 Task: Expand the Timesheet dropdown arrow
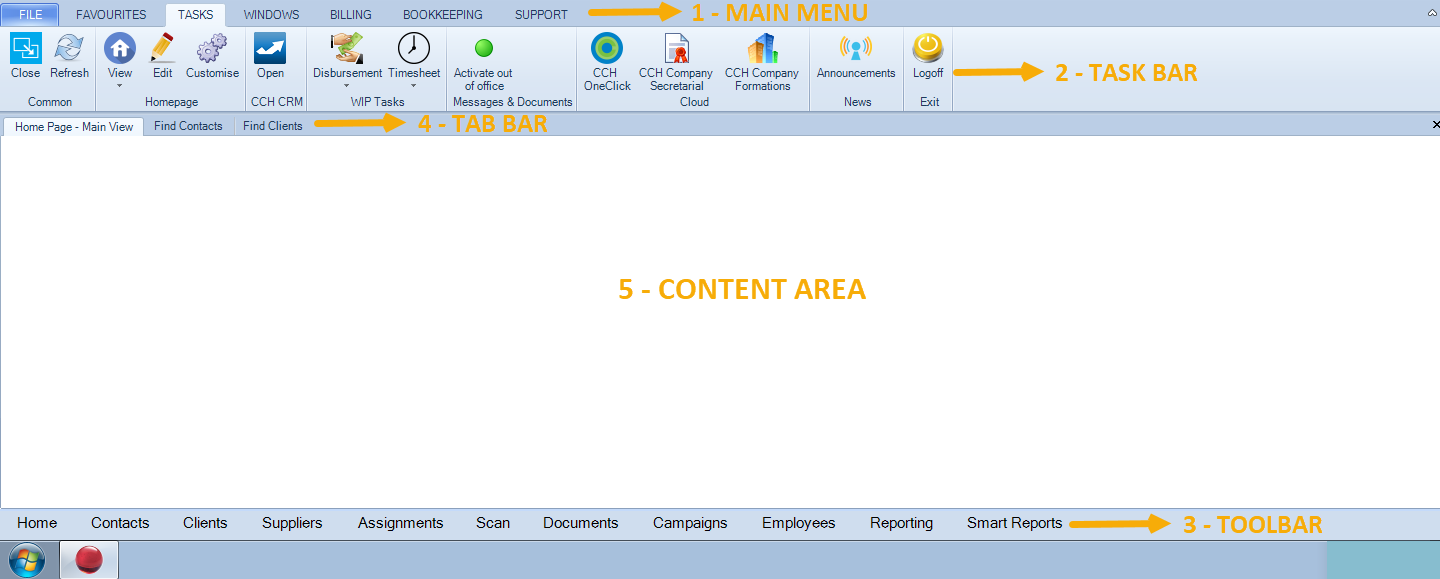(414, 86)
